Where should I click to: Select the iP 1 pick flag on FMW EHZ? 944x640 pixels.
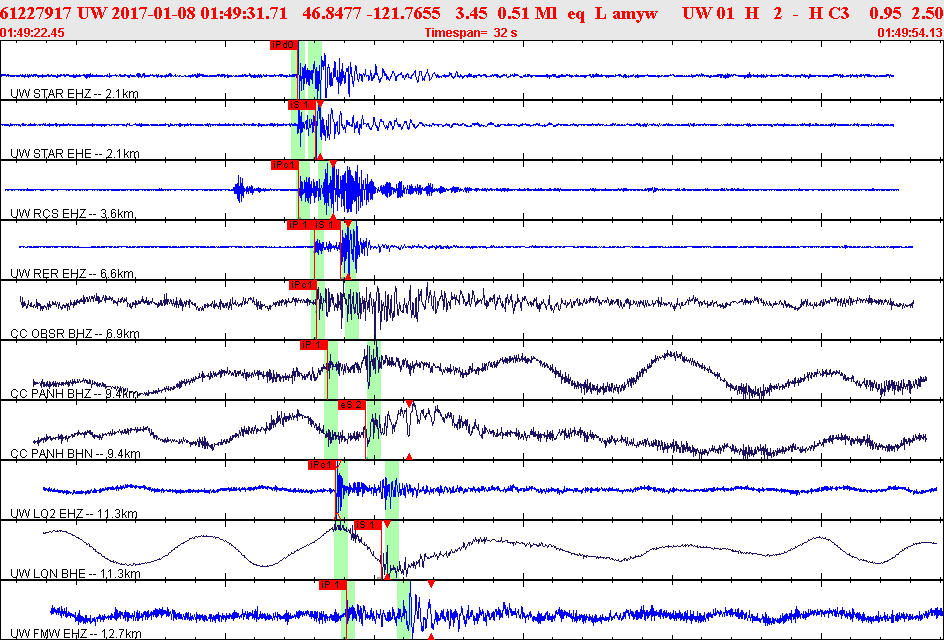click(x=333, y=585)
